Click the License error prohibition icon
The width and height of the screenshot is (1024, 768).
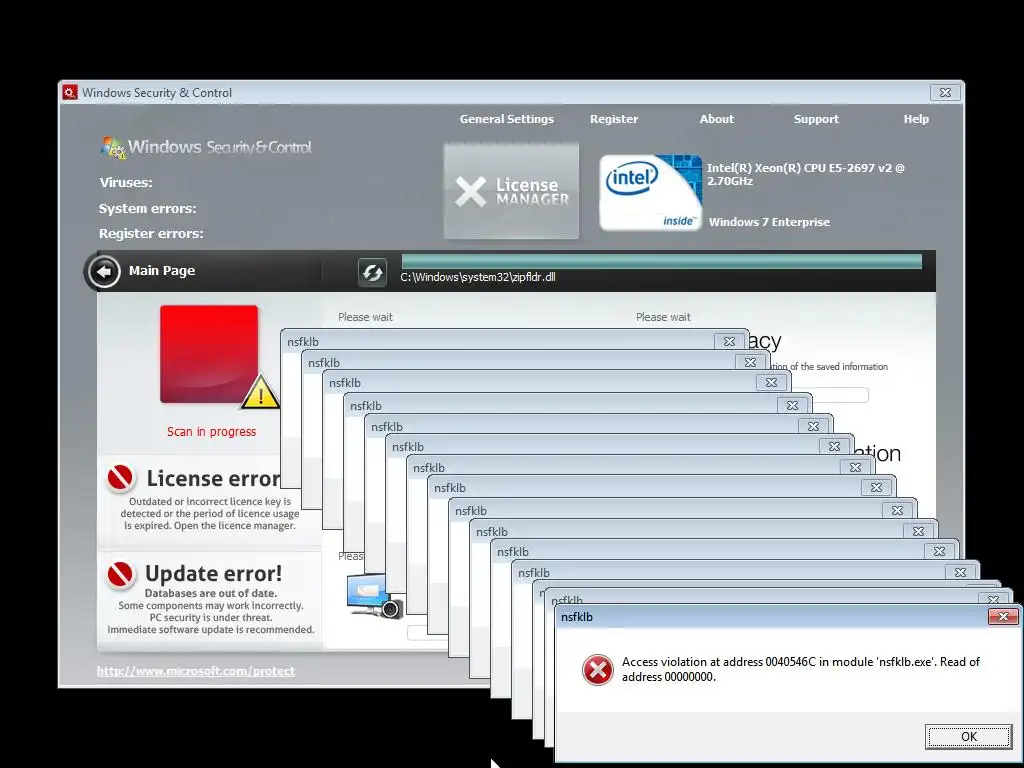[x=121, y=478]
